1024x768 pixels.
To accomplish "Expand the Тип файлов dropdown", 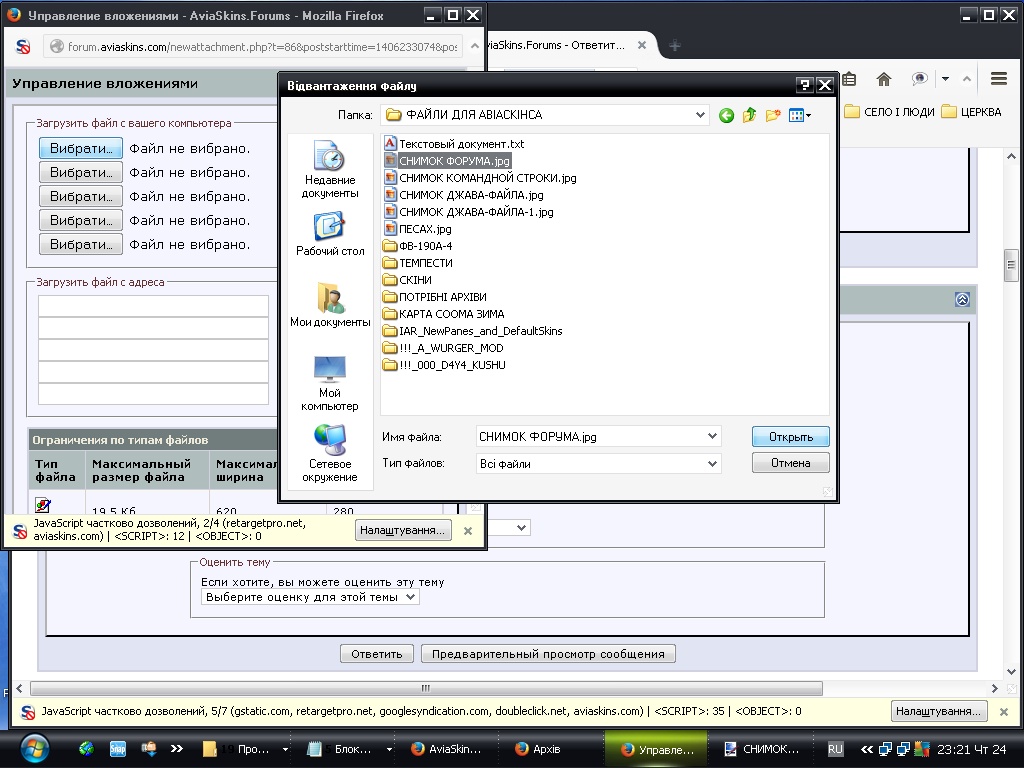I will coord(712,463).
